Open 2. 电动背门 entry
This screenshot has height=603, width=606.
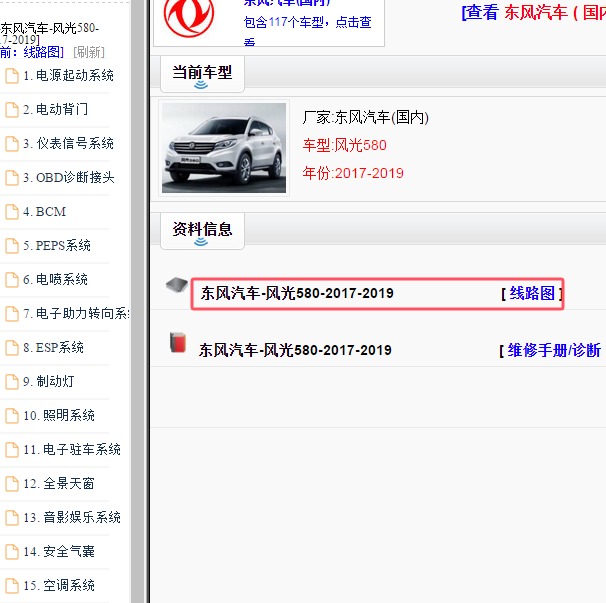[x=55, y=109]
